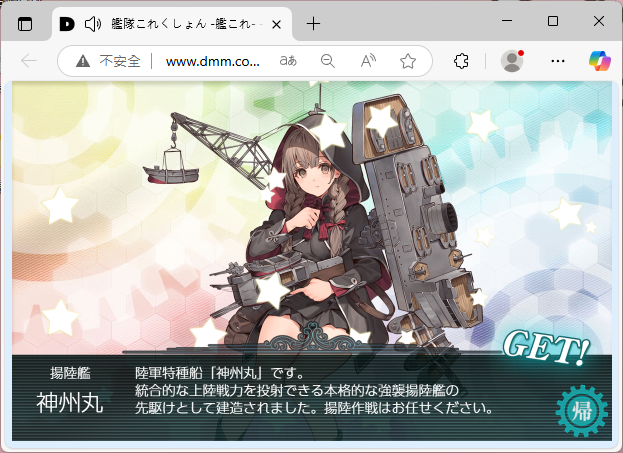This screenshot has height=453, width=623.
Task: Click the 神州丸 ship name text
Action: [70, 402]
